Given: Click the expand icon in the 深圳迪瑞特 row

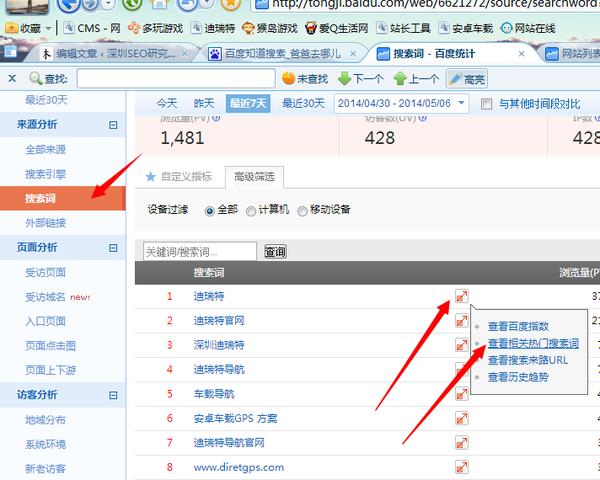Looking at the screenshot, I should [461, 345].
